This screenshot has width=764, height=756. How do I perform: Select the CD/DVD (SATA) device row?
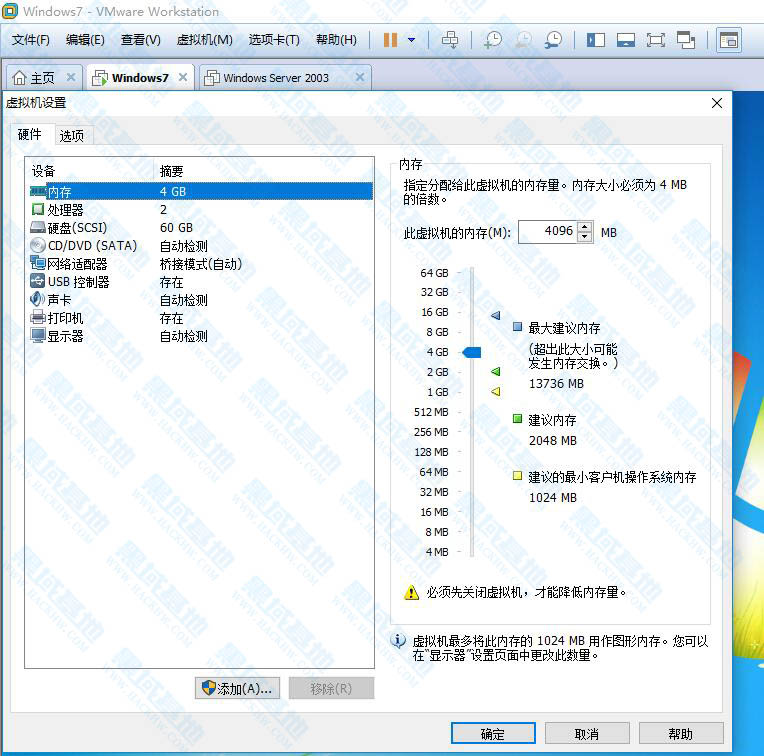tap(201, 246)
